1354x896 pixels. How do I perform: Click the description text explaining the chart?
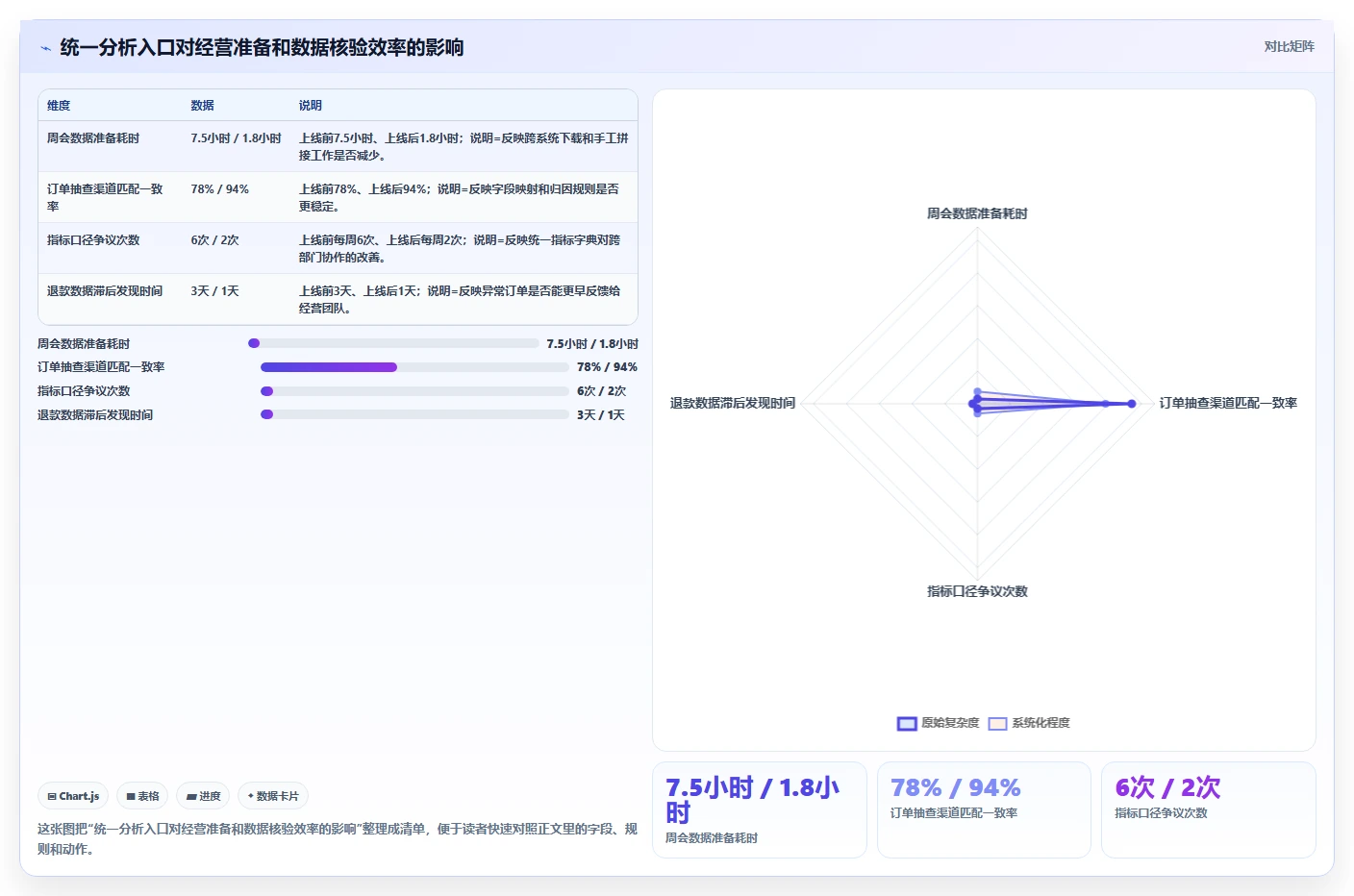338,838
